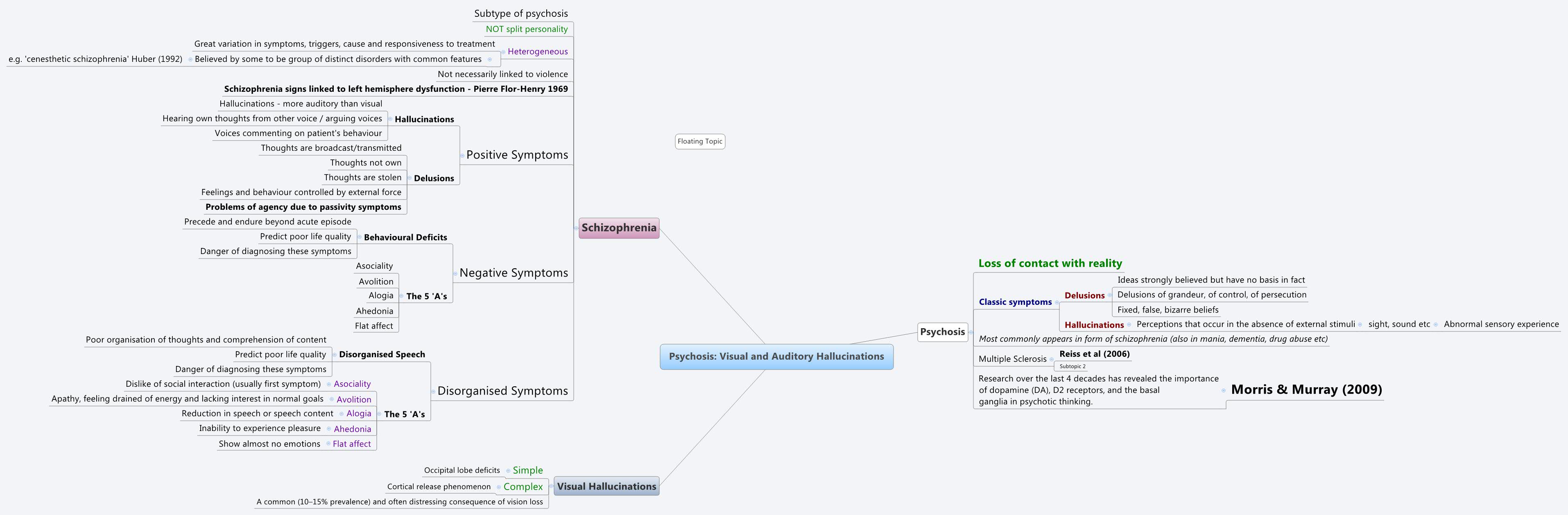The height and width of the screenshot is (515, 1568).
Task: Select the NOT split personality node
Action: pos(526,29)
